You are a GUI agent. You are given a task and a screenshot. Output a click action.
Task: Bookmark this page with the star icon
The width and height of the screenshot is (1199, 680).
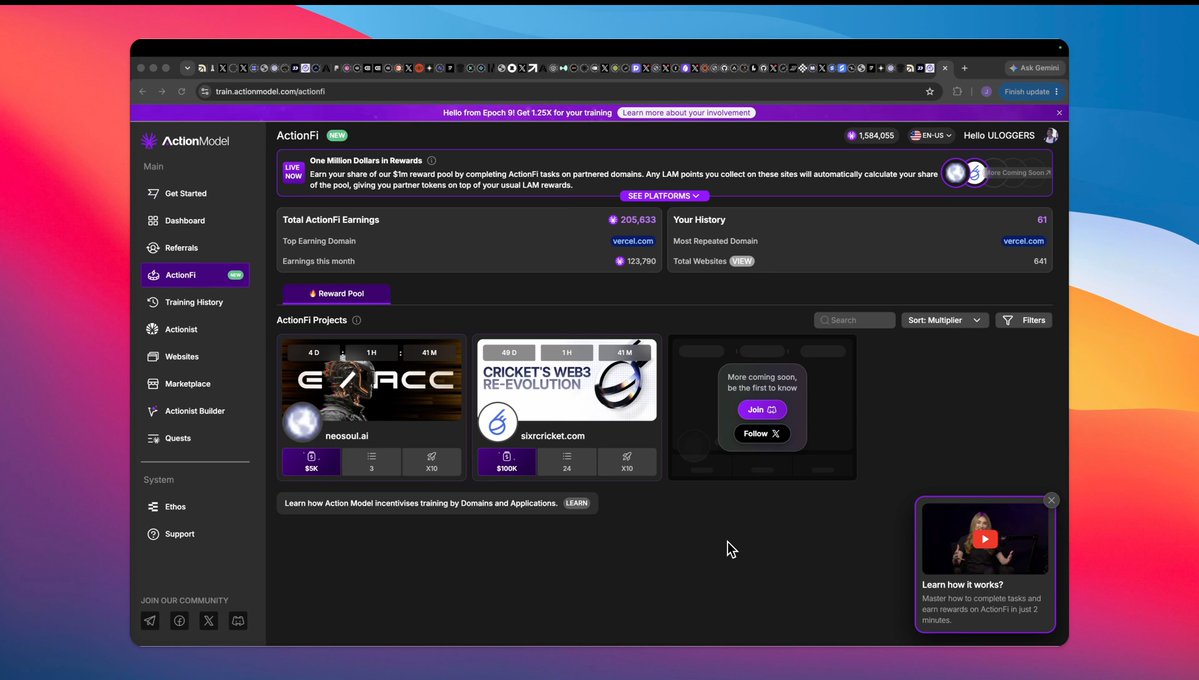point(930,92)
